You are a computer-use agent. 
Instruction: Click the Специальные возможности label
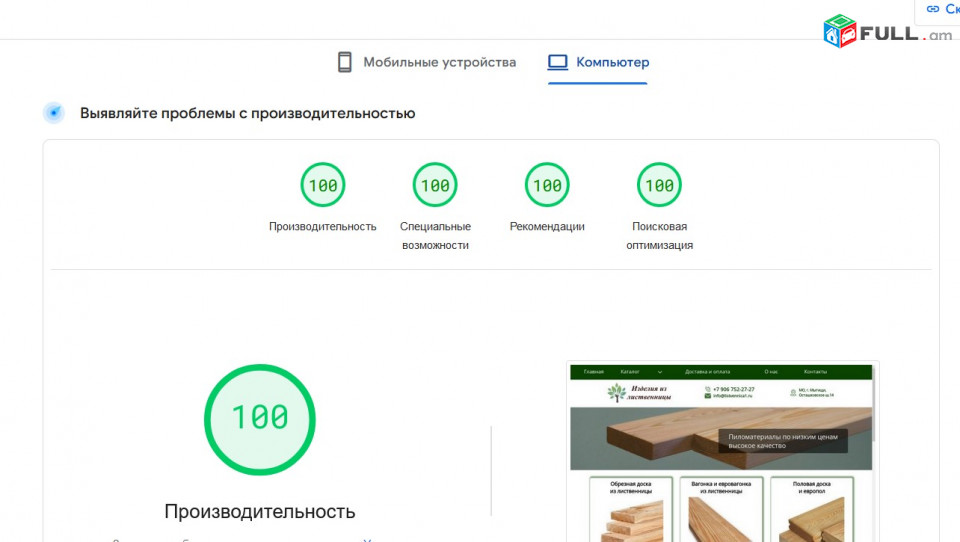pos(435,236)
